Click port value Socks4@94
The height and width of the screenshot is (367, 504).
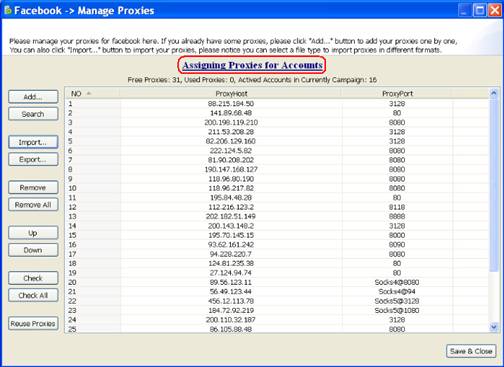click(x=397, y=292)
